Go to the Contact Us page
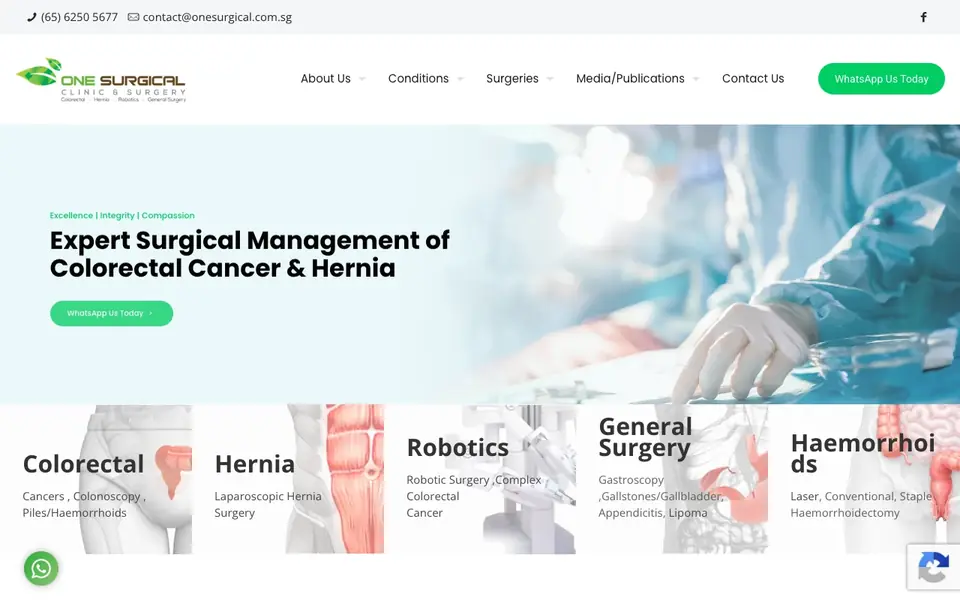Viewport: 960px width, 600px height. (752, 78)
